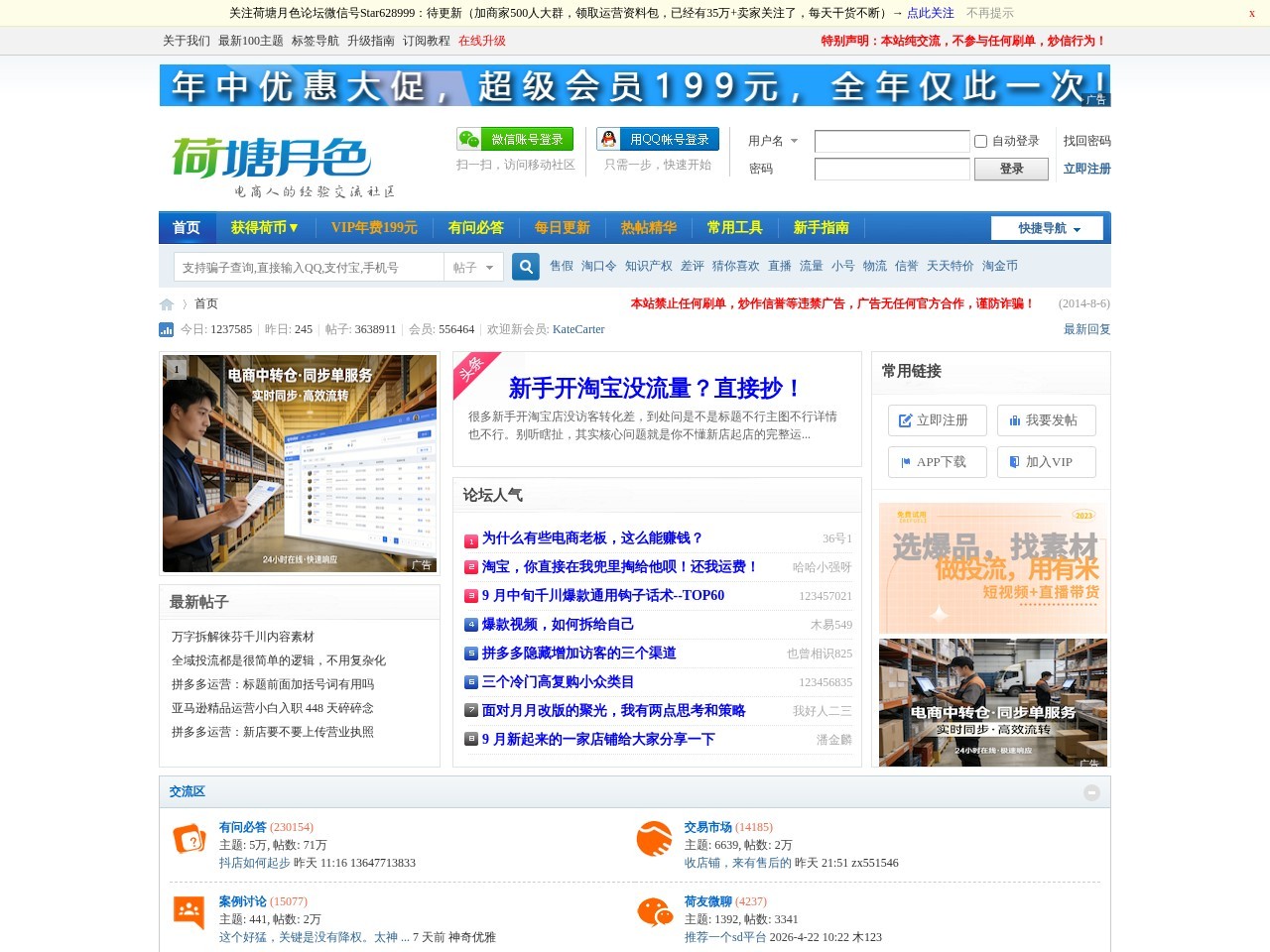Open the 每日更新 nav tab
The image size is (1270, 952).
pos(563,228)
